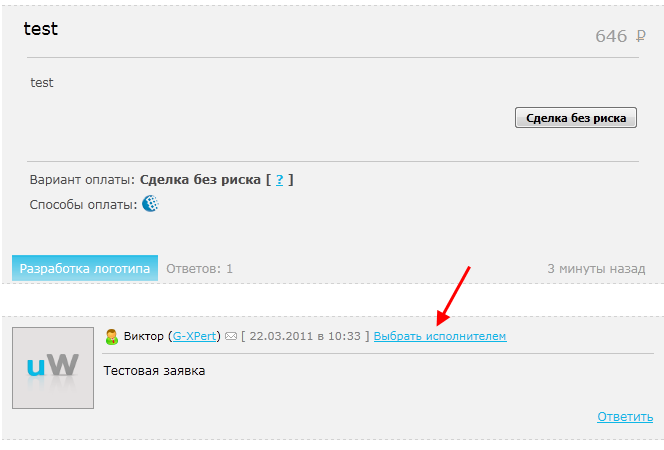This screenshot has width=664, height=450.
Task: Click the envelope message icon
Action: coord(231,337)
